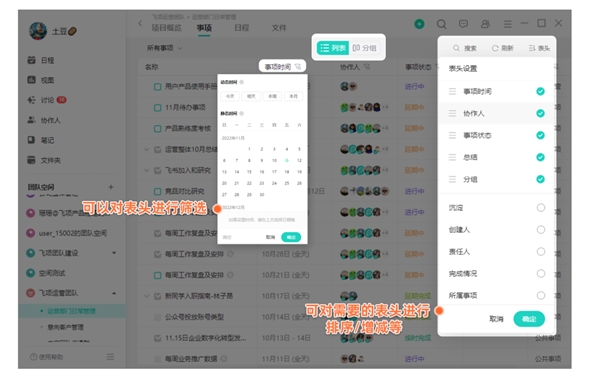
Task: Click the collaborator person icon in header
Action: [x=485, y=24]
